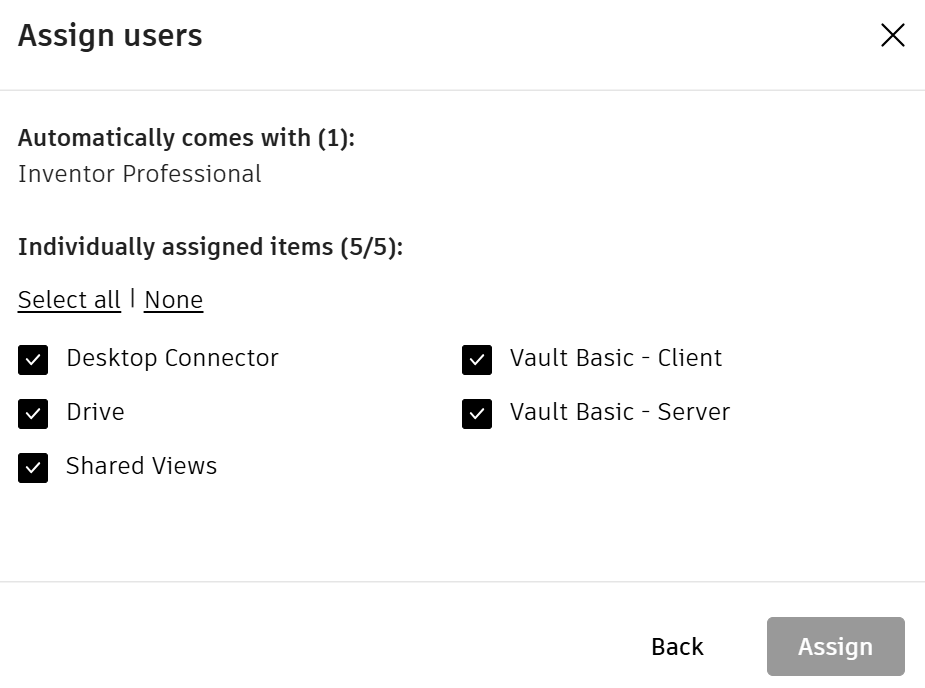Click the Automatically comes with heading
Viewport: 925px width, 688px height.
186,138
